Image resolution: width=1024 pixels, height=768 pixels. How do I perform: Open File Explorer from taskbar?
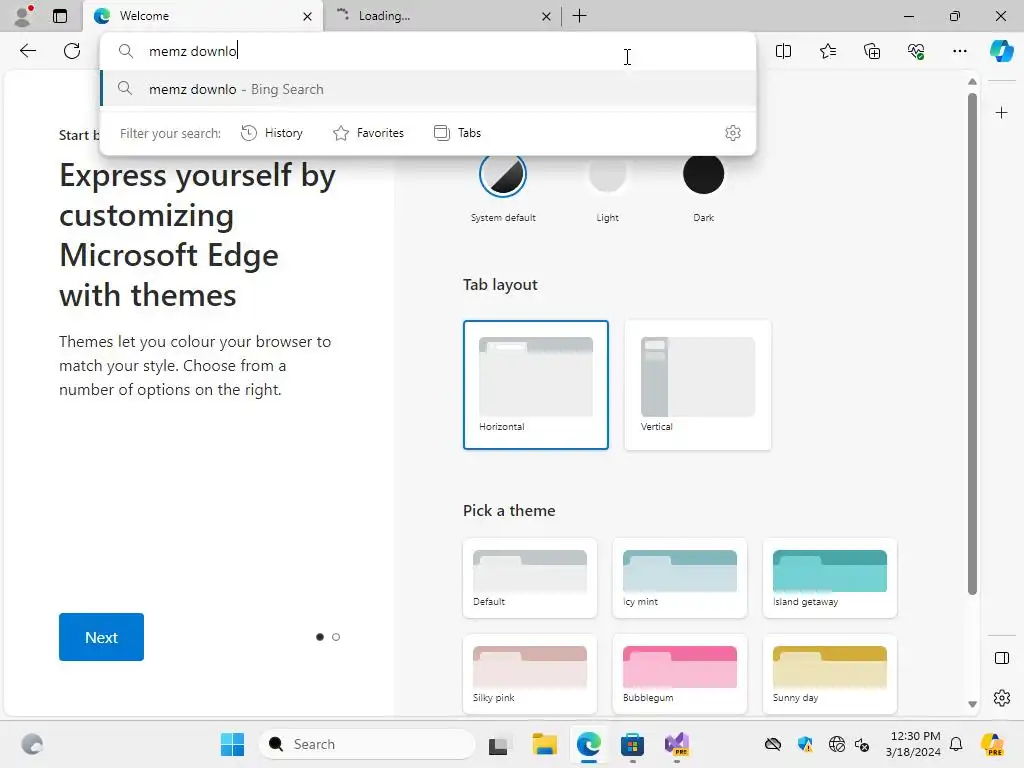click(x=544, y=744)
